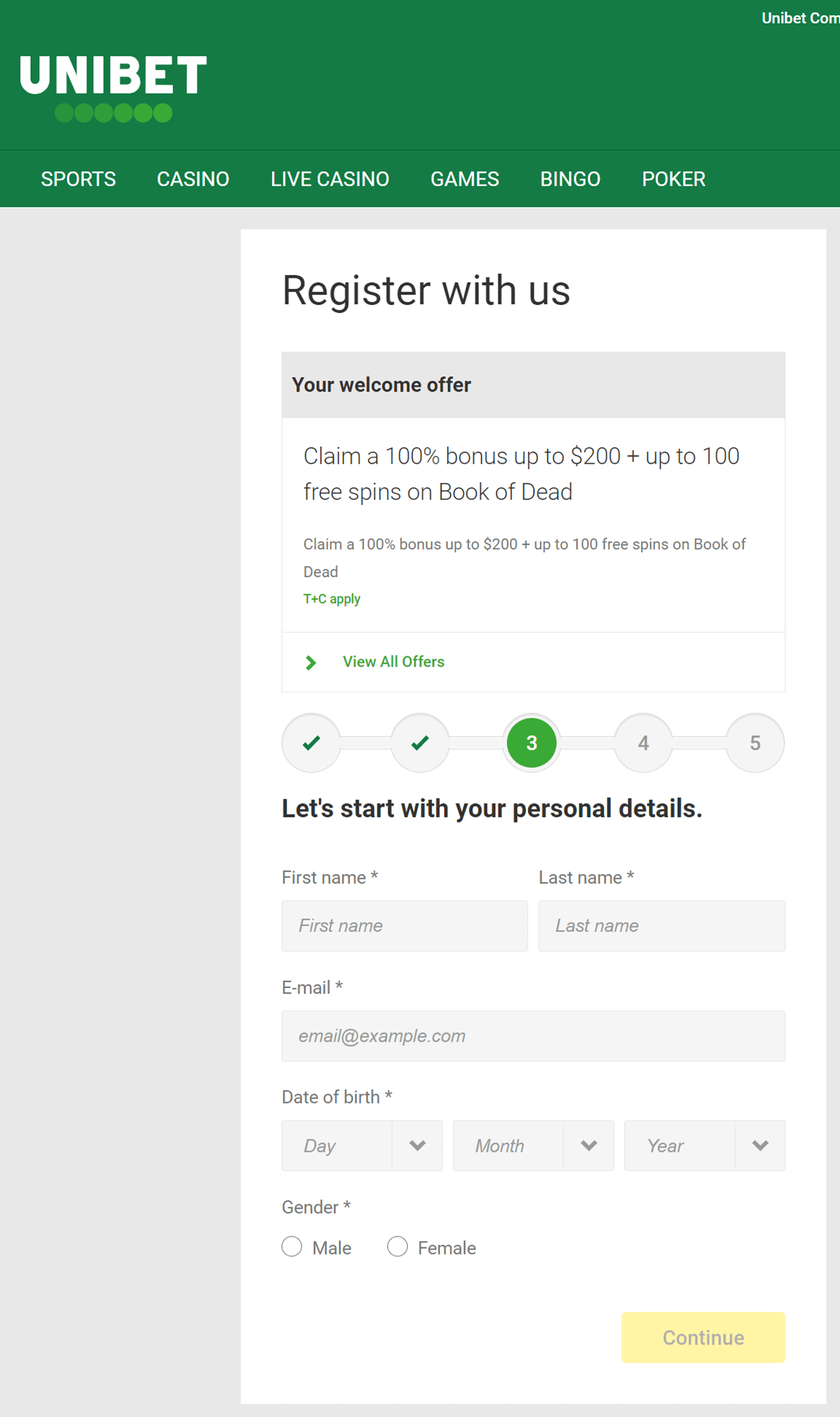Open the Month dropdown
This screenshot has width=840, height=1417.
pos(533,1145)
